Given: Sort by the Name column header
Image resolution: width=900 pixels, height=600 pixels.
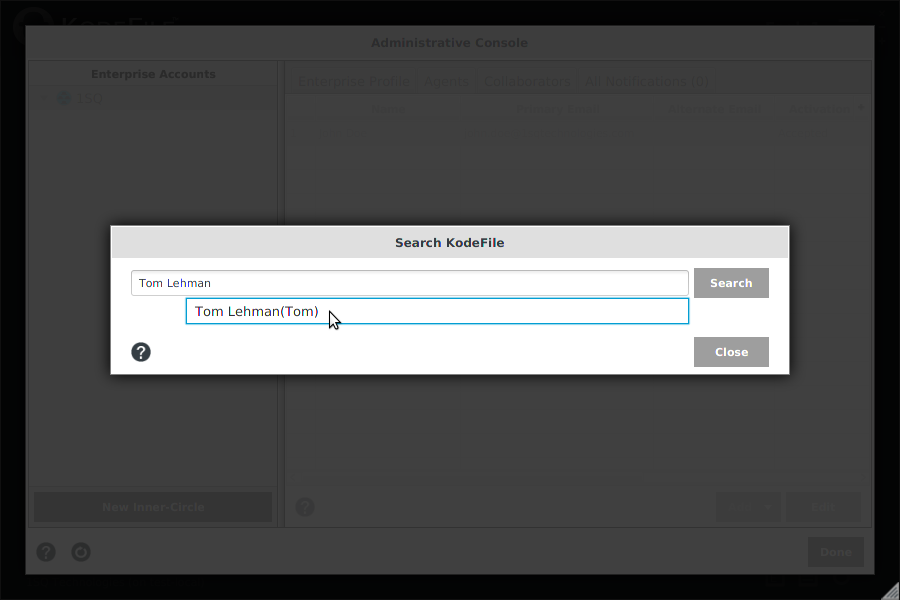Looking at the screenshot, I should point(388,109).
